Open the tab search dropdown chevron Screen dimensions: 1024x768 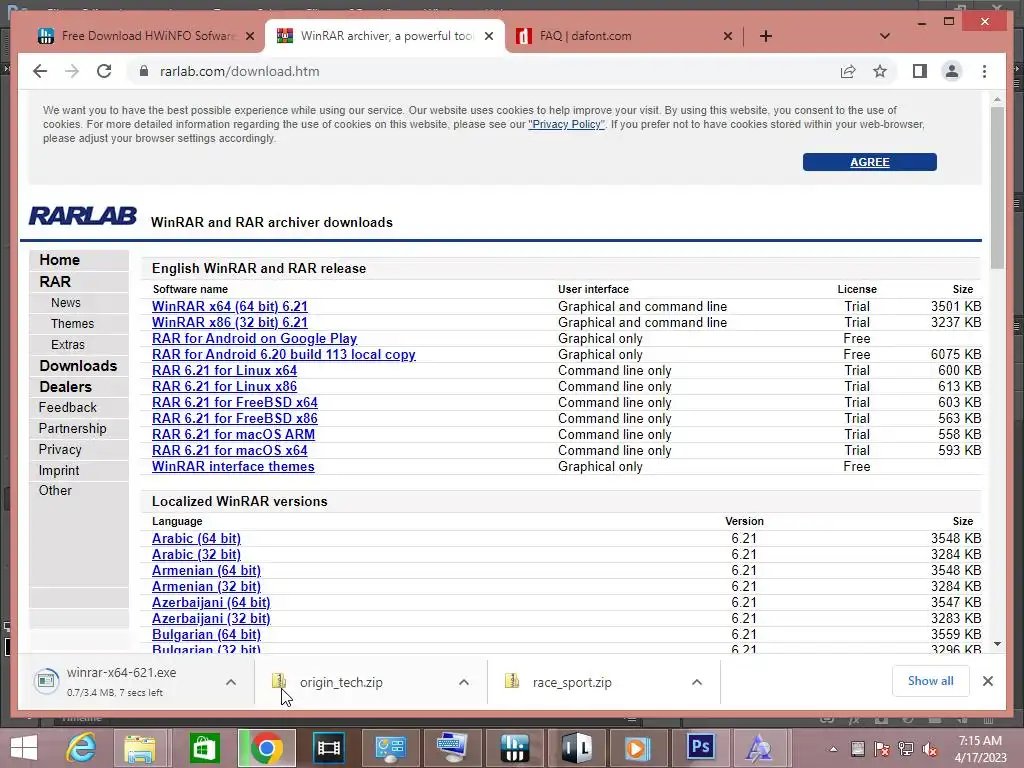(x=885, y=36)
